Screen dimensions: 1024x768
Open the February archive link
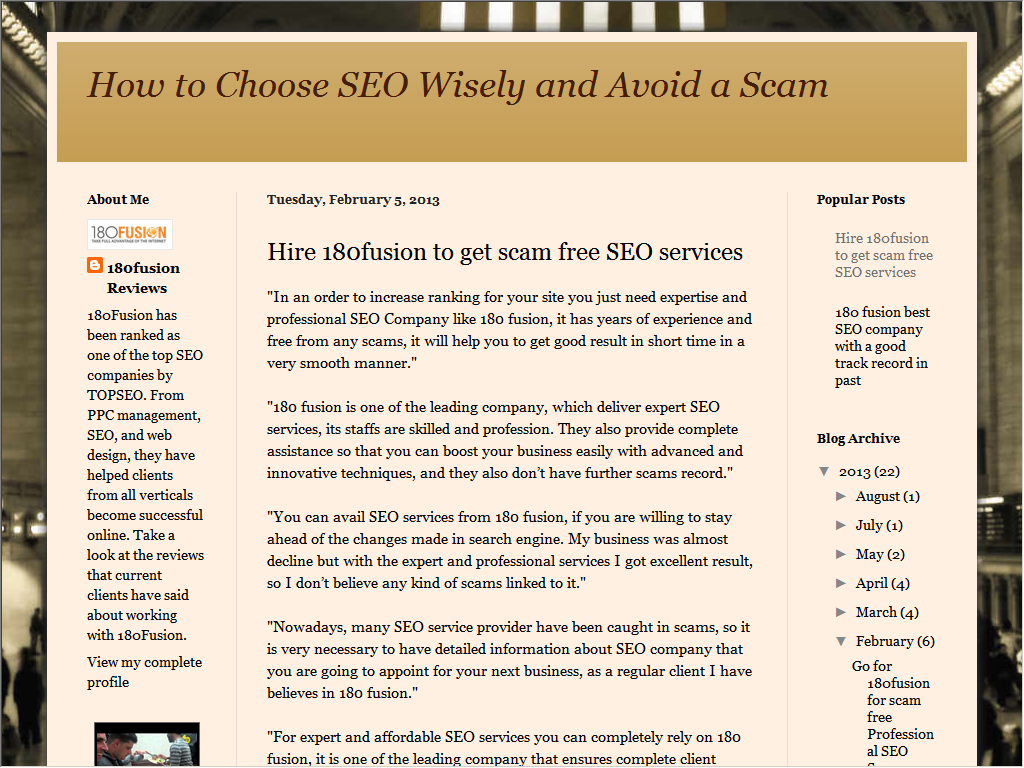pos(885,641)
